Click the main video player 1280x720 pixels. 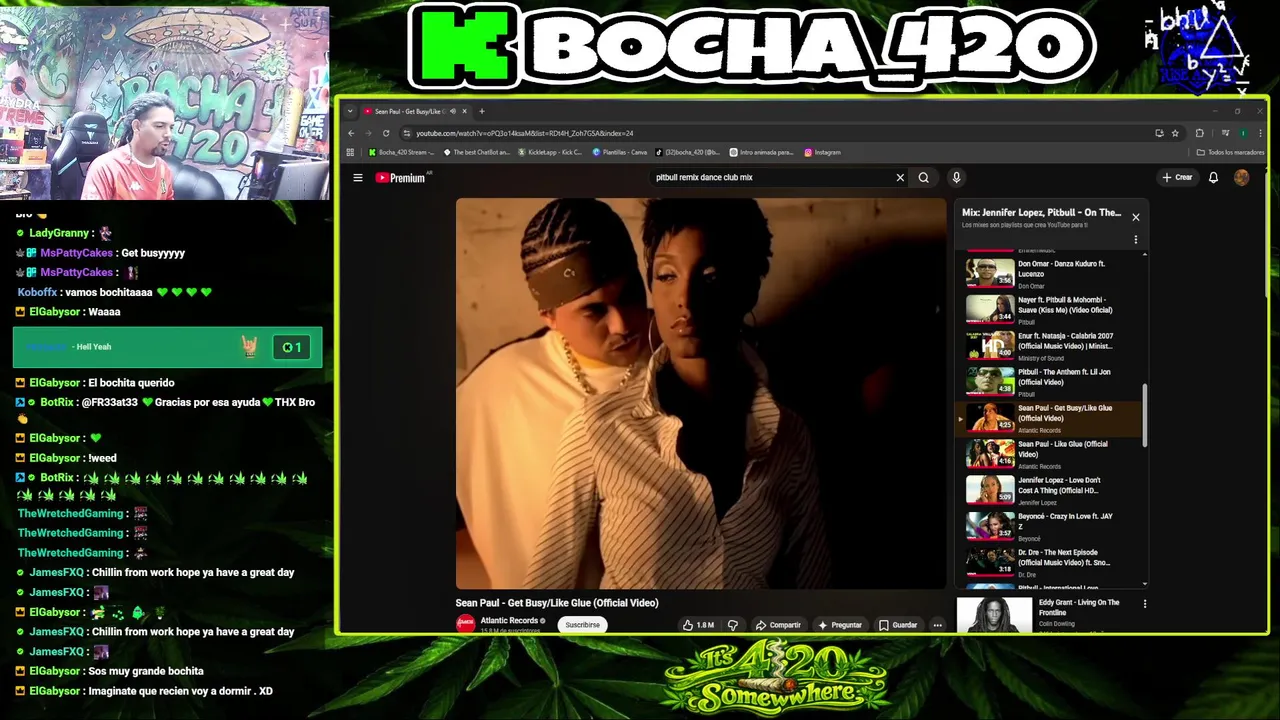701,393
